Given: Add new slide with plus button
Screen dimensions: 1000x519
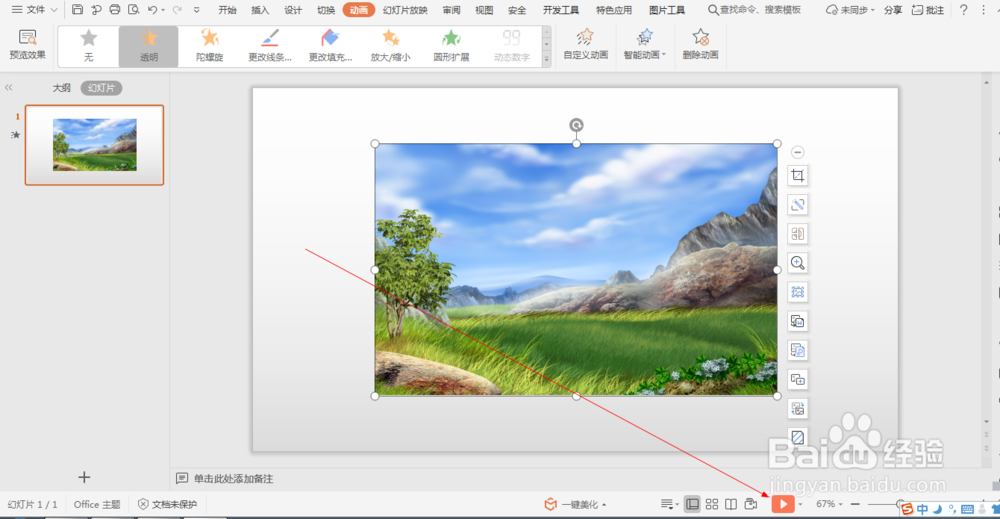Looking at the screenshot, I should point(84,477).
